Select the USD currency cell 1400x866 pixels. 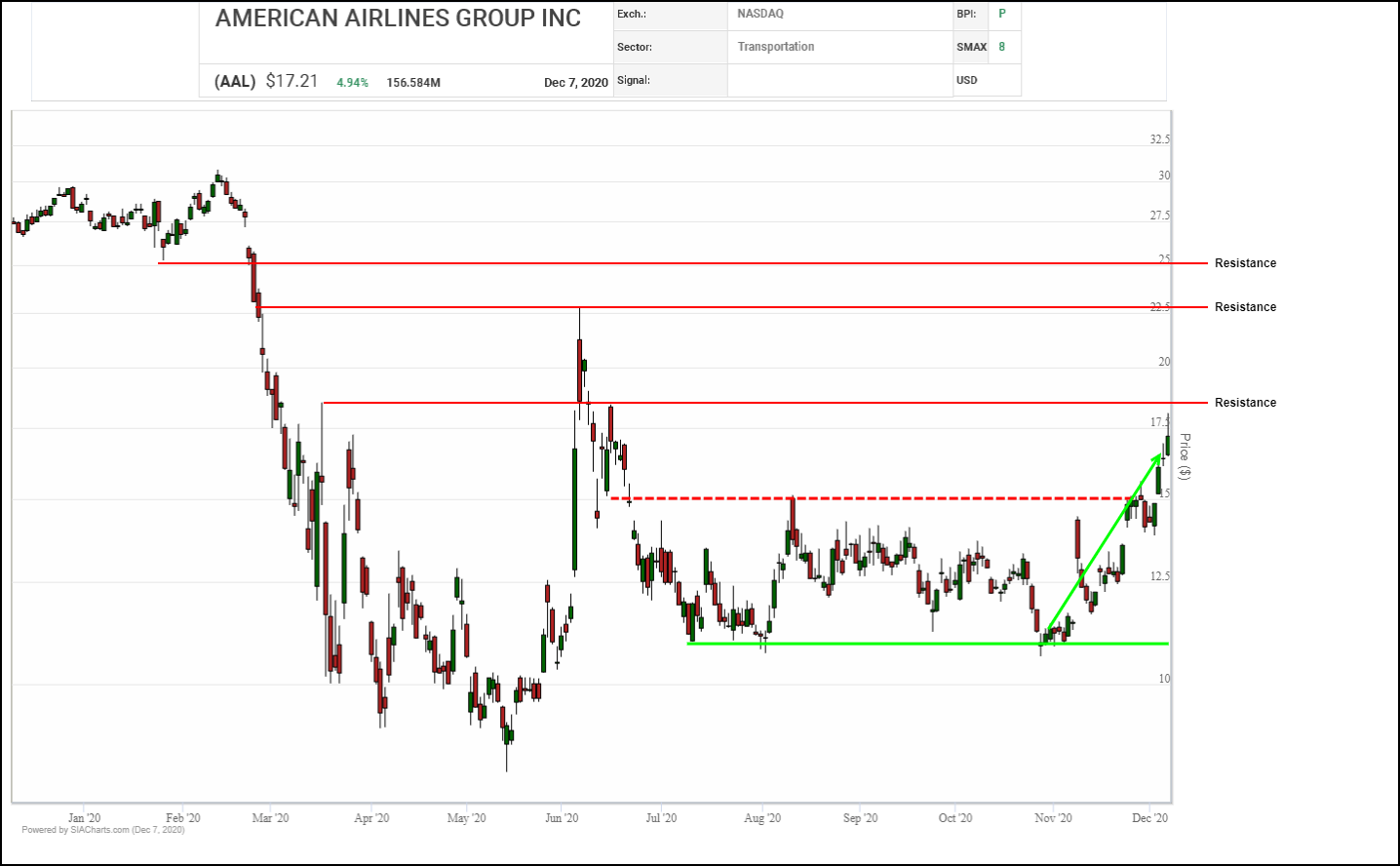click(x=967, y=80)
